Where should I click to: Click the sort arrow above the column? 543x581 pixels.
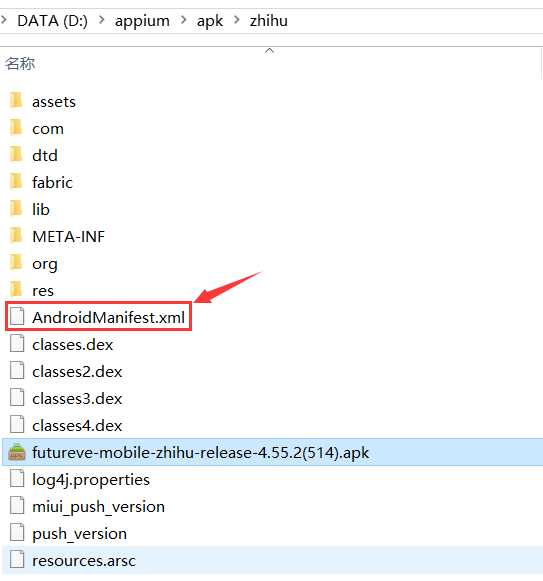tap(269, 51)
